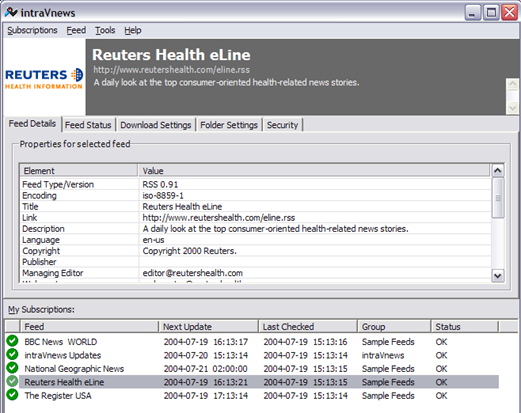Click the RSS 0.91 value cell
Screen dimensions: 521x413
(160, 184)
